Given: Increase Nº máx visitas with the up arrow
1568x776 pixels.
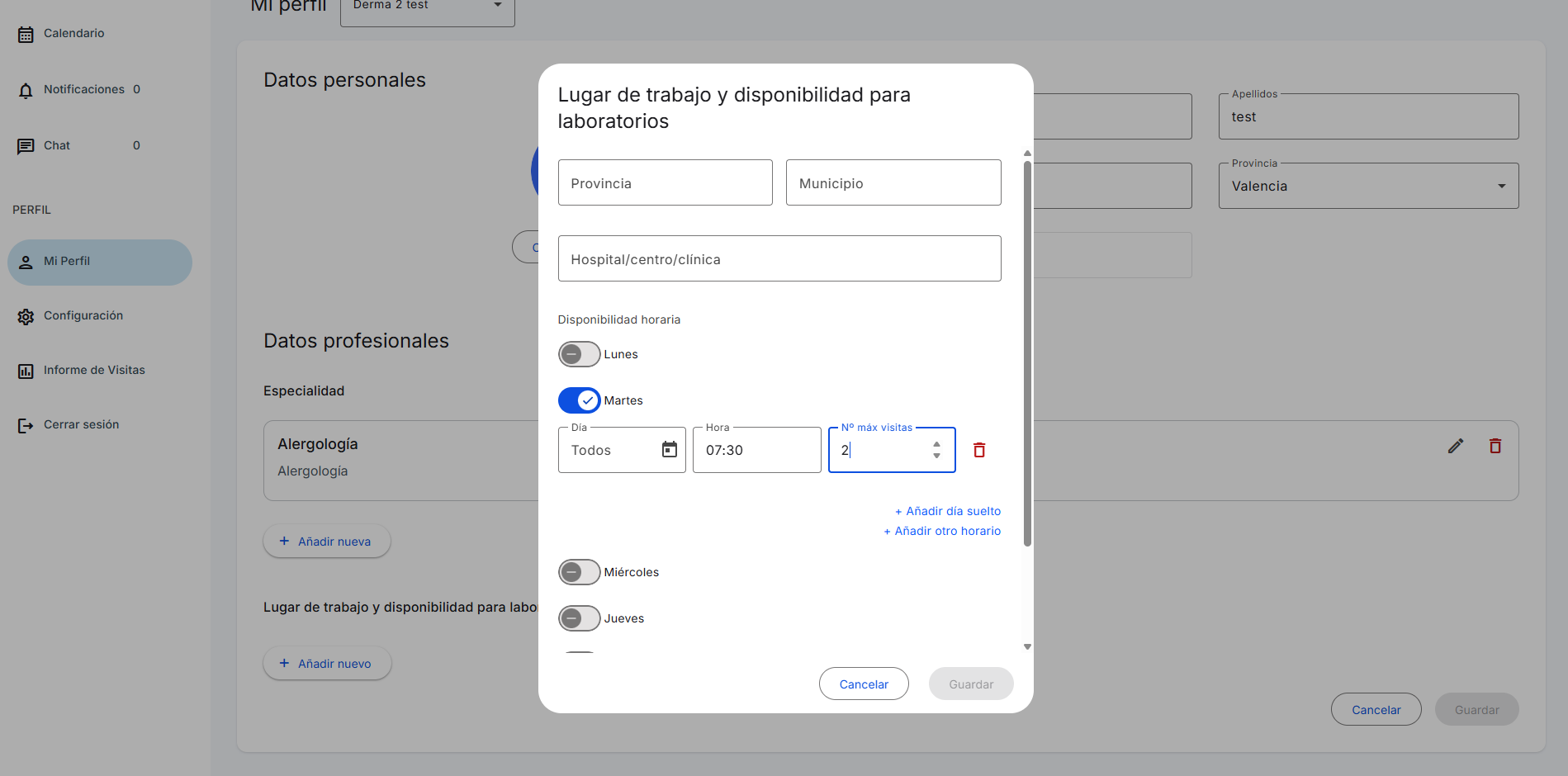Looking at the screenshot, I should [x=936, y=444].
